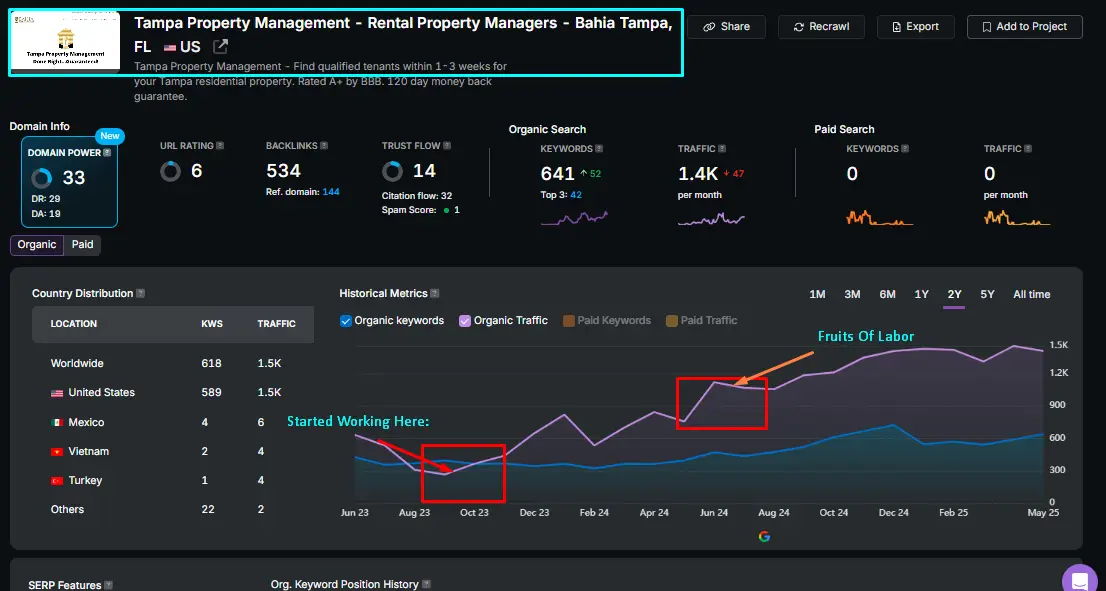The width and height of the screenshot is (1106, 591).
Task: Click the Trust Flow info icon
Action: 447,146
